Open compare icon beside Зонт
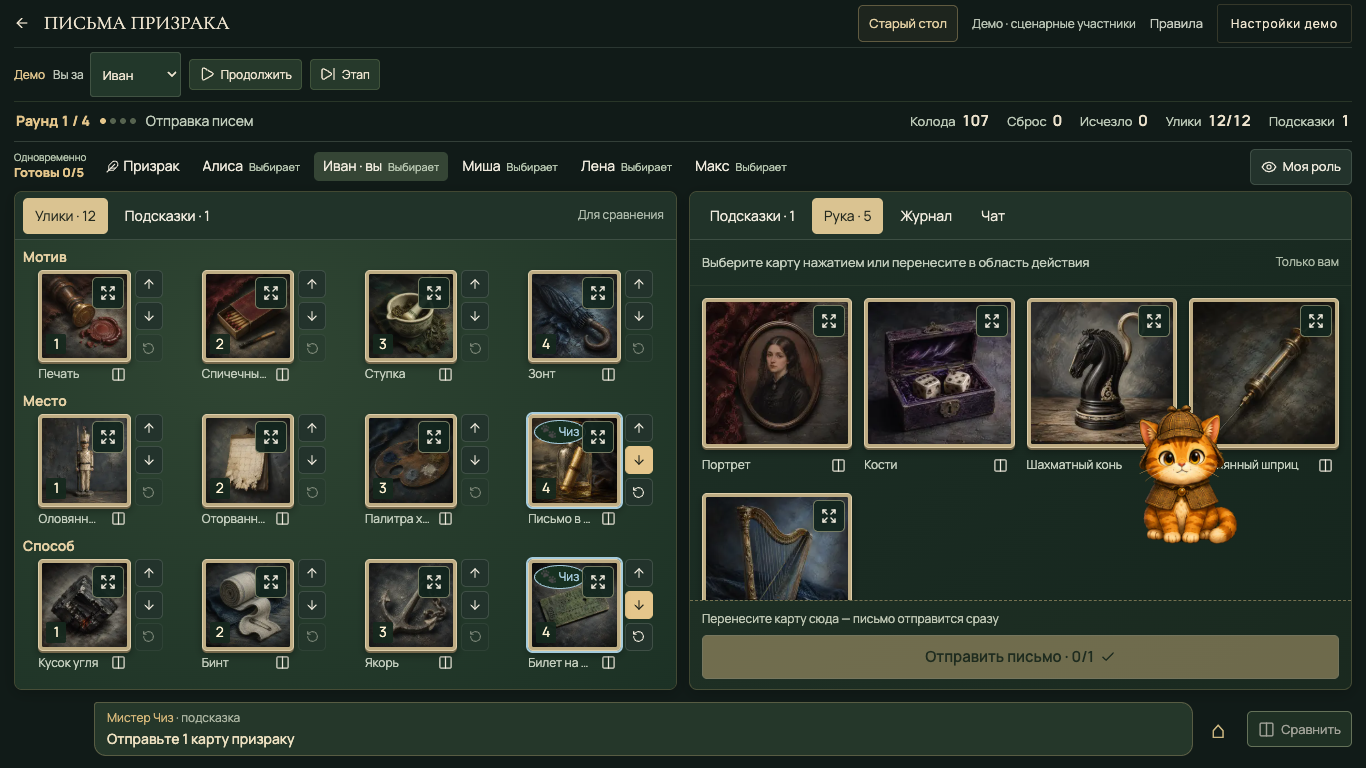This screenshot has width=1366, height=768. (608, 374)
